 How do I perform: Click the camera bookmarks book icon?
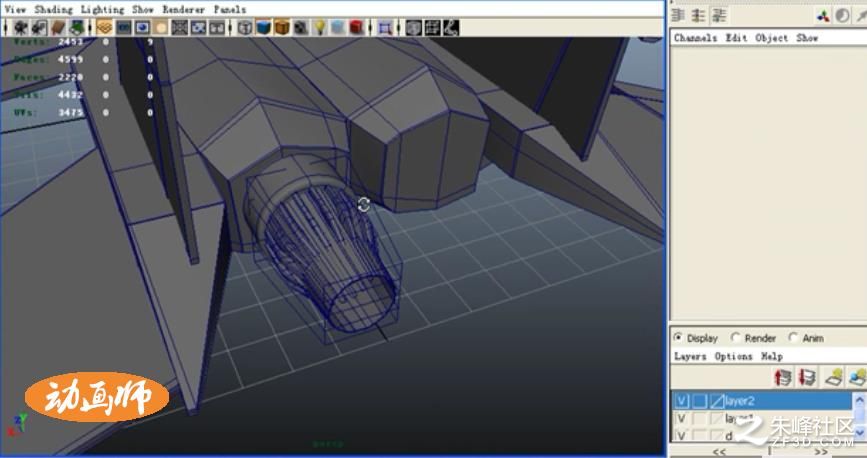pos(58,27)
